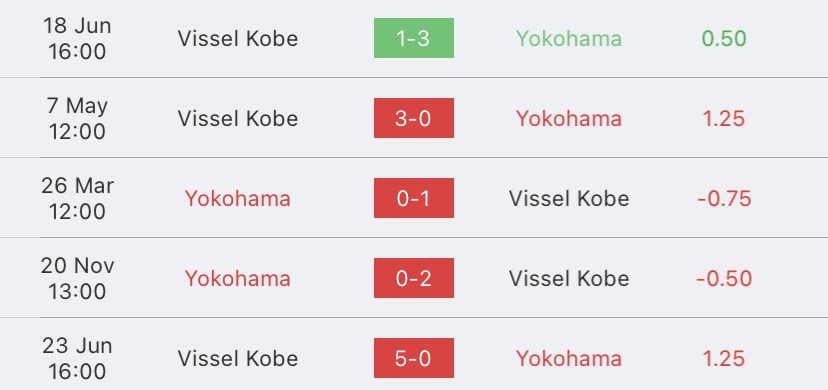828x390 pixels.
Task: Click the -0.75 handicap value
Action: point(724,198)
